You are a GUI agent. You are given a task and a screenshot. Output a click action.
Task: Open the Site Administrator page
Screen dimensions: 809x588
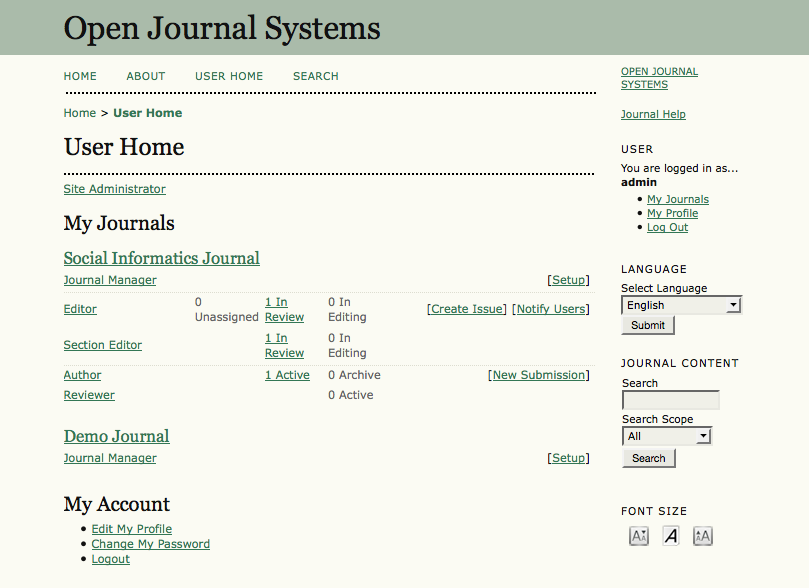pyautogui.click(x=114, y=188)
